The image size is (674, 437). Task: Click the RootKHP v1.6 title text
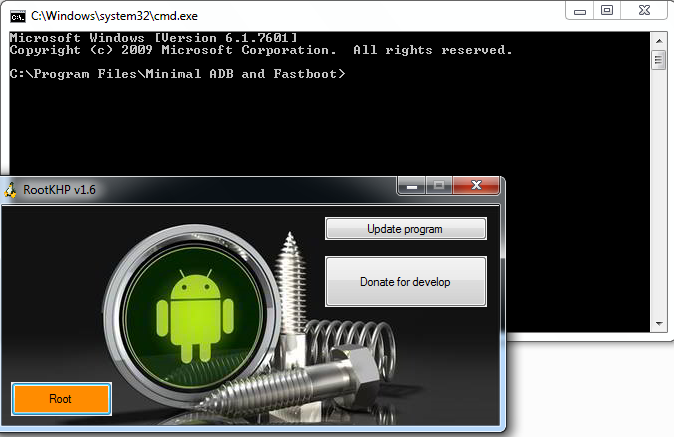(x=59, y=190)
